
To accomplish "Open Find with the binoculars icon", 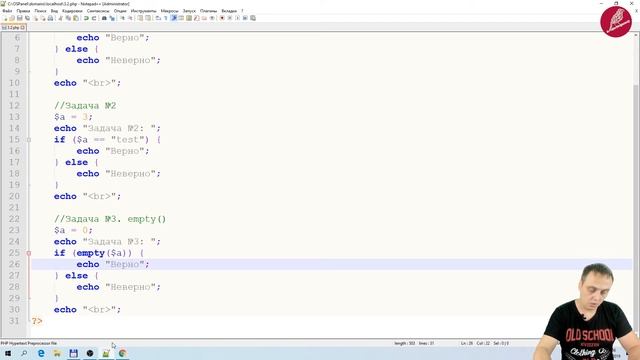I will 104,18.
